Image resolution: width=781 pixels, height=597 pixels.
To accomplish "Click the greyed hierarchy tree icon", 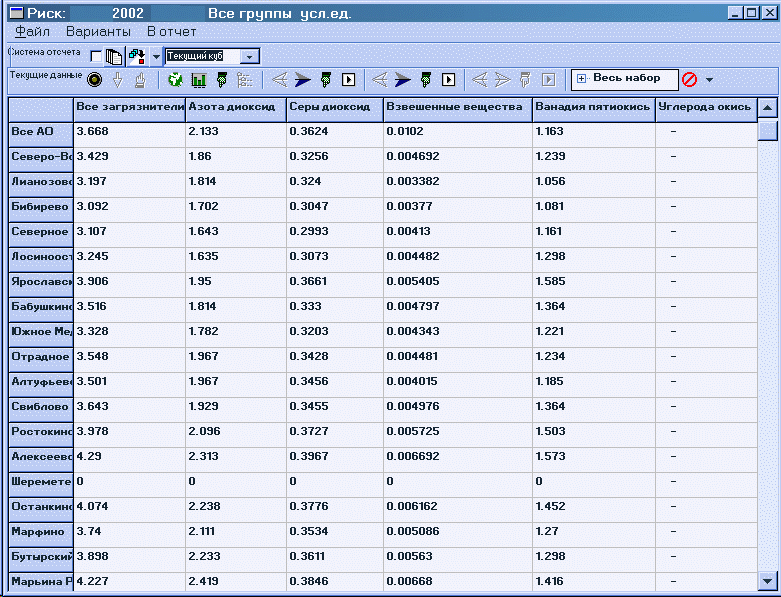I will coord(245,80).
